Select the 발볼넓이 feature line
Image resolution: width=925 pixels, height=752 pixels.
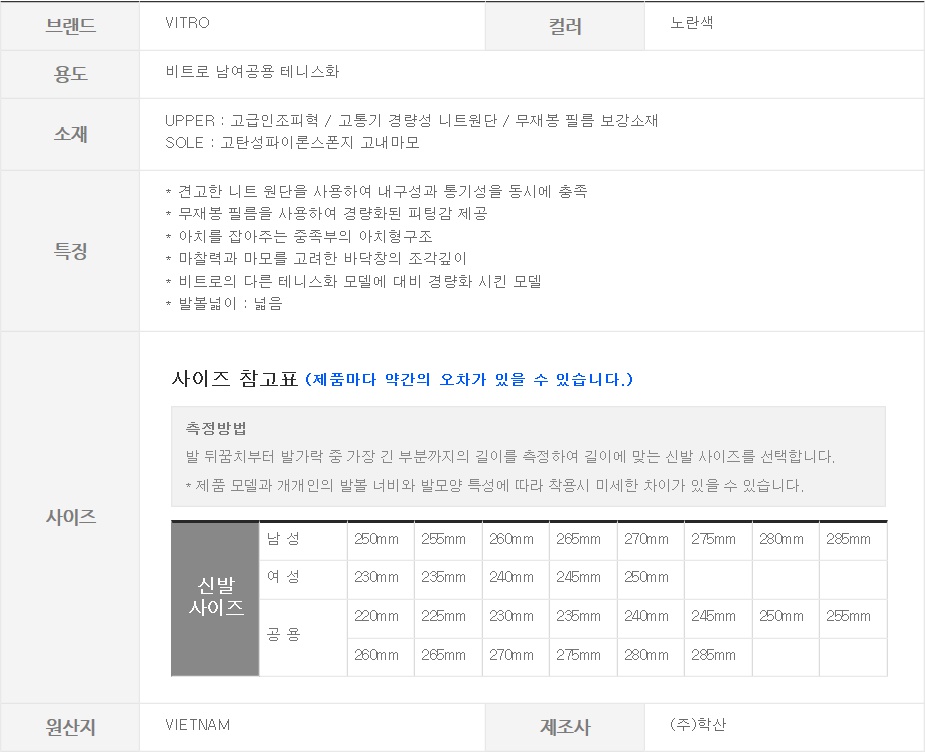click(x=224, y=303)
